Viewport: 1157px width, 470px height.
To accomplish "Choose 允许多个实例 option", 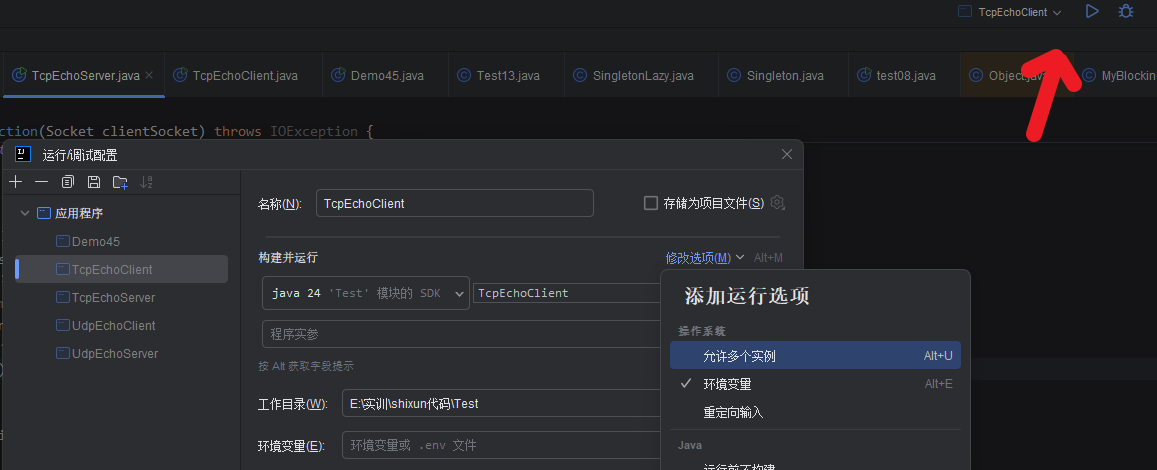I will pos(815,356).
